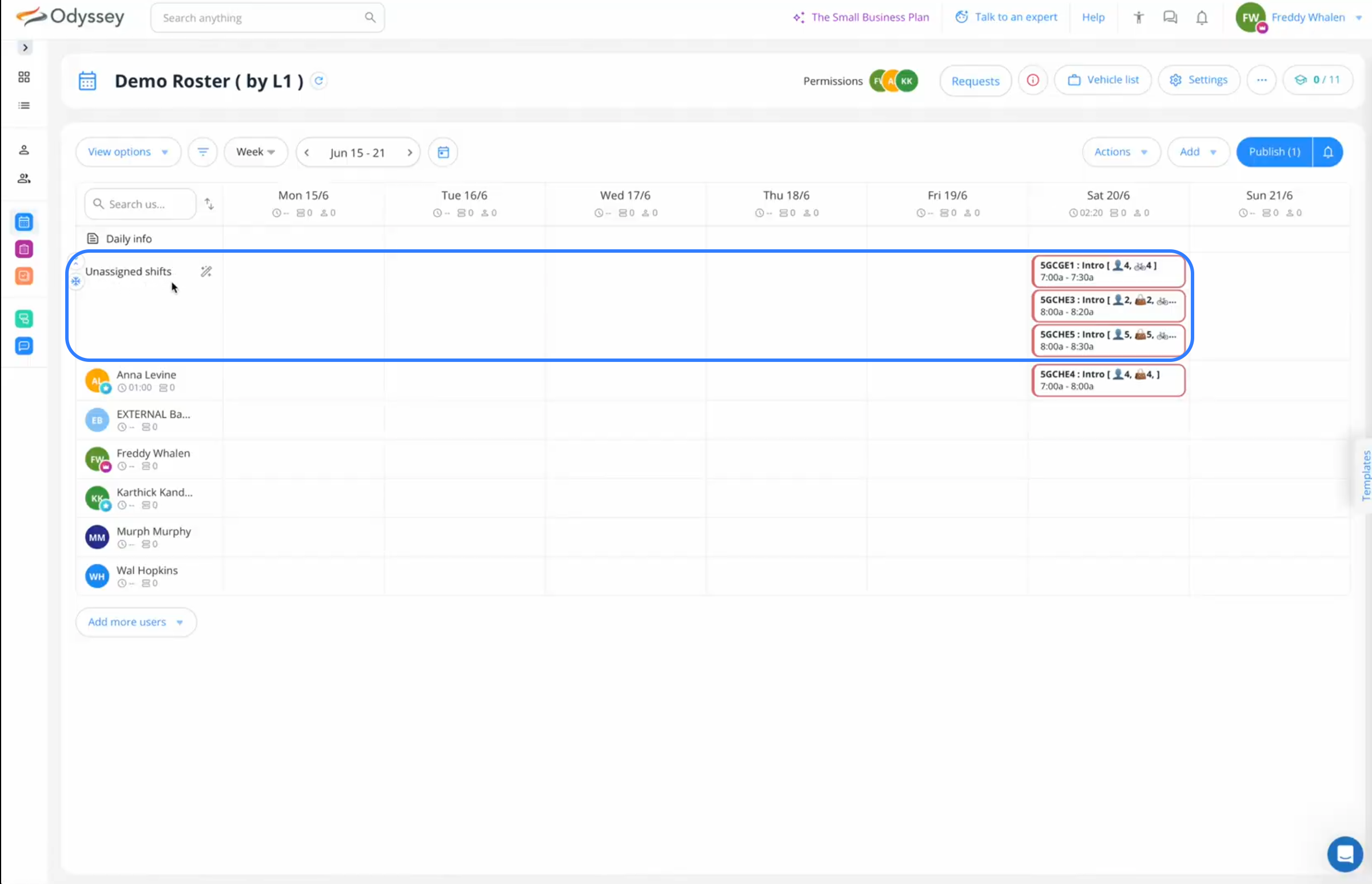Go to next week arrow
Screen dimensions: 1372x884
click(410, 153)
